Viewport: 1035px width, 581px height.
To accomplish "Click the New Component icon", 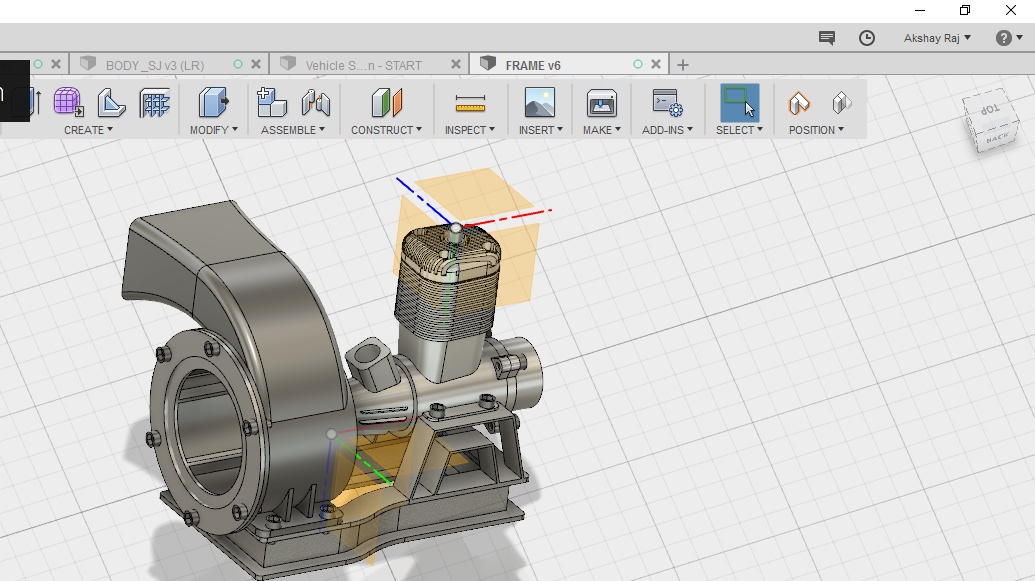I will pyautogui.click(x=271, y=102).
